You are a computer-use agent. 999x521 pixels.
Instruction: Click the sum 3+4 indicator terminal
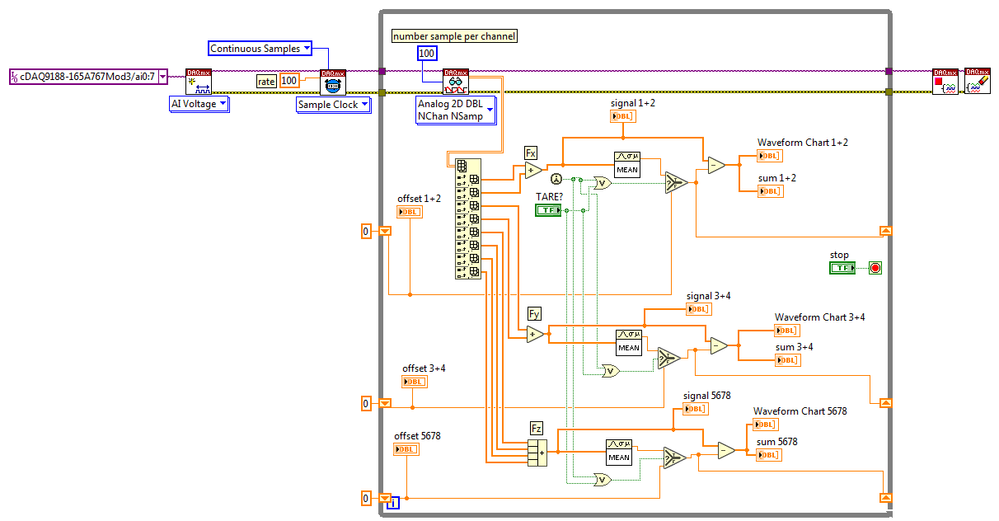pyautogui.click(x=788, y=360)
